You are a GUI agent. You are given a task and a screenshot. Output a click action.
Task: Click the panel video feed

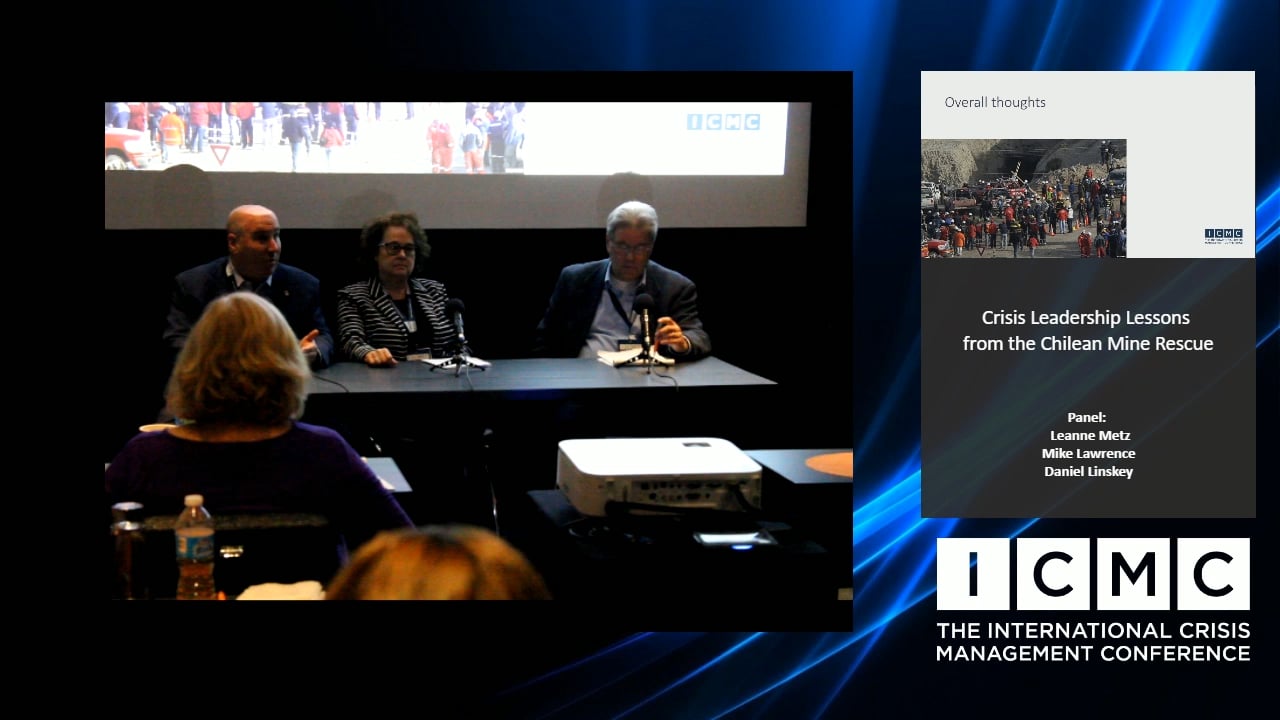[479, 351]
